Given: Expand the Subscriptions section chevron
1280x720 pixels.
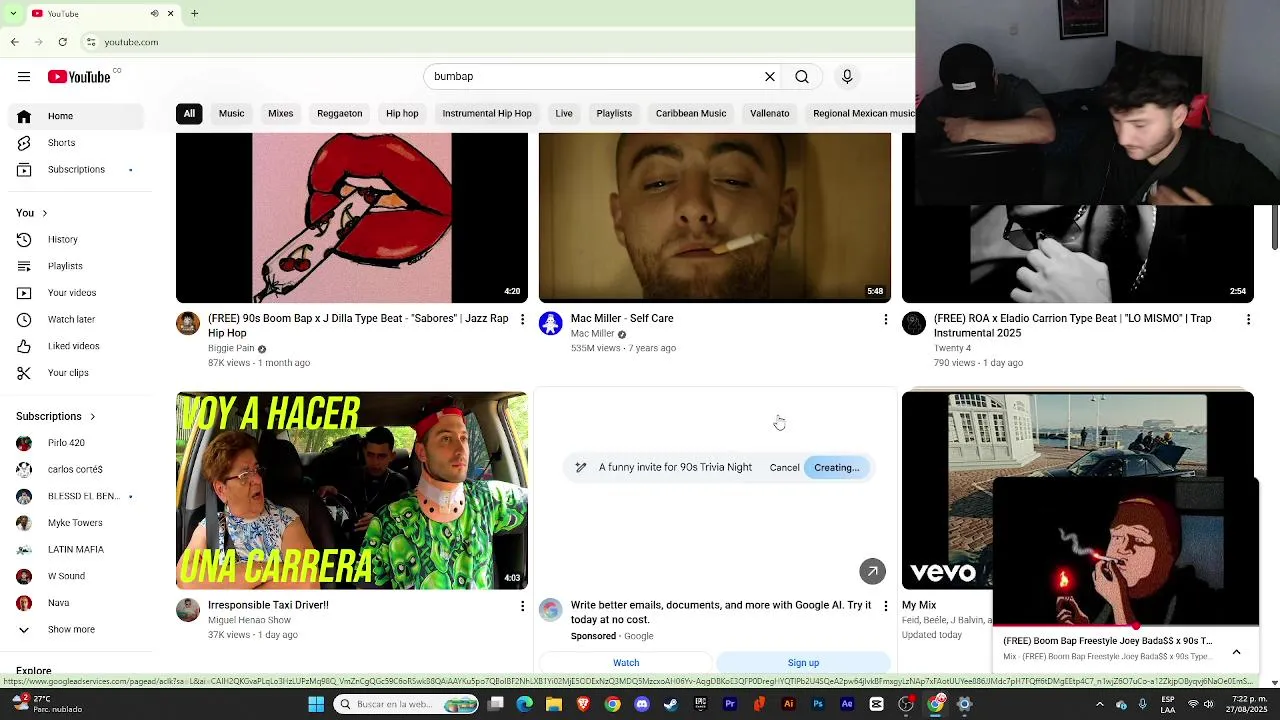Looking at the screenshot, I should [92, 416].
